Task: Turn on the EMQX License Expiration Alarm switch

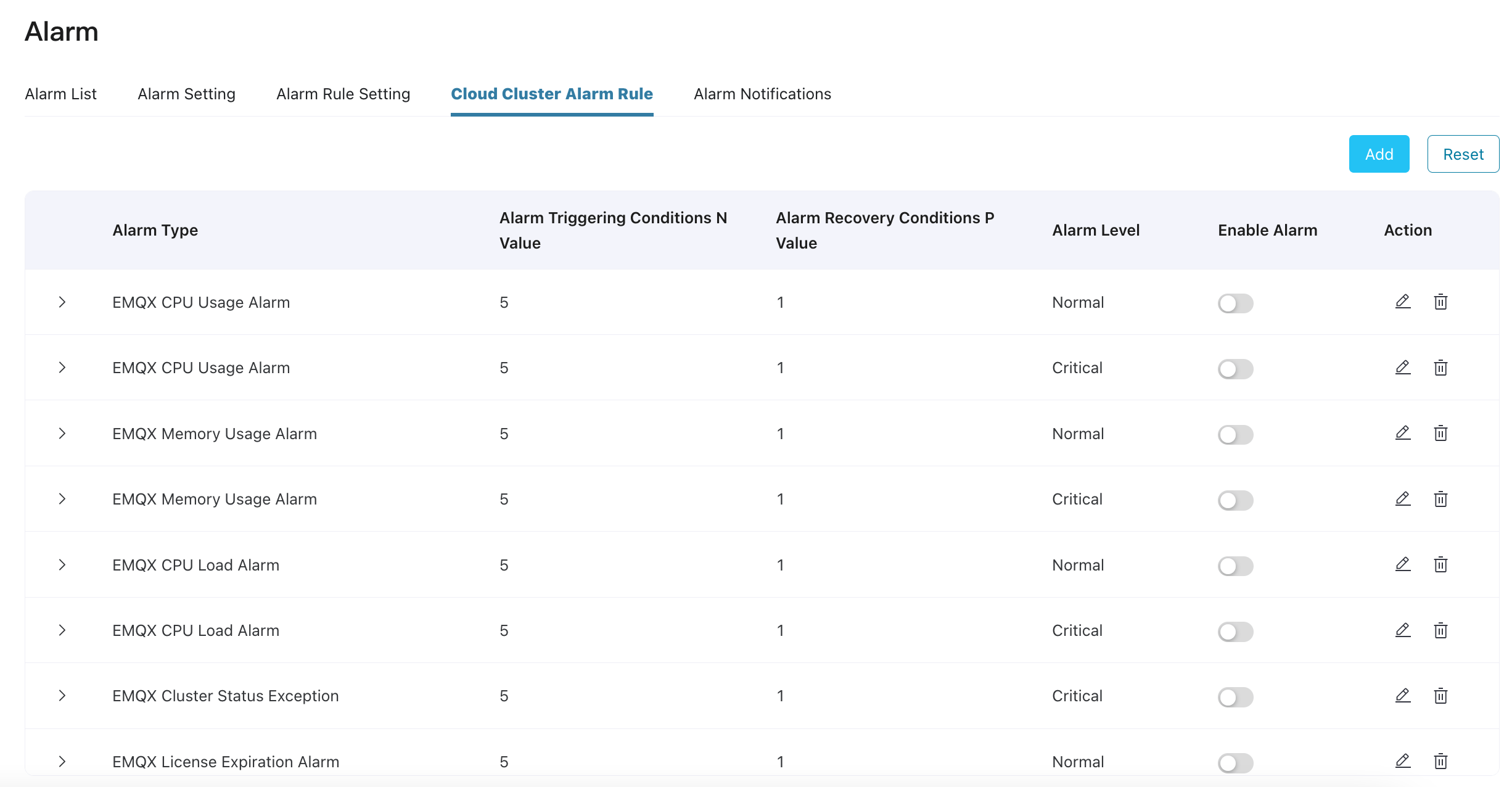Action: pos(1235,762)
